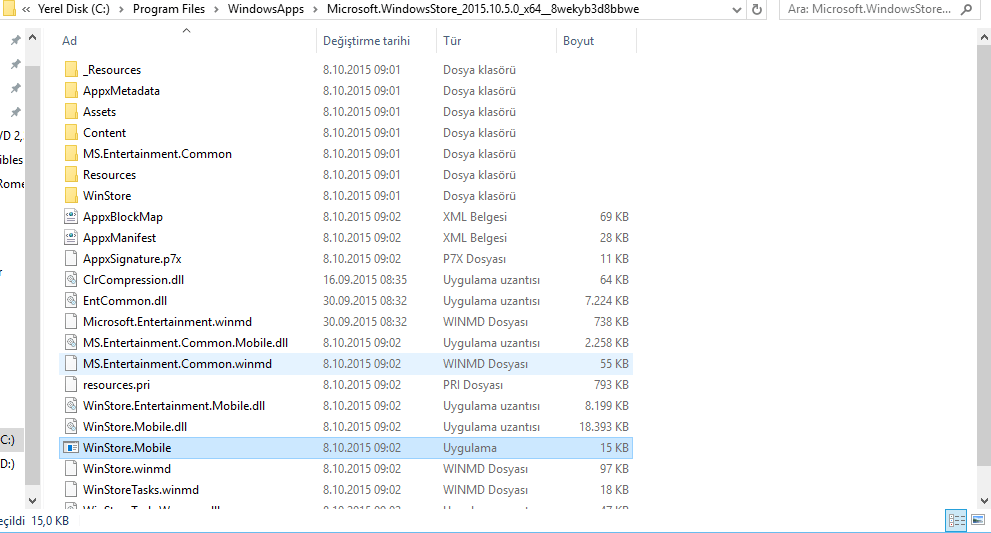Open the _Resources folder icon
The image size is (991, 533).
tap(71, 70)
